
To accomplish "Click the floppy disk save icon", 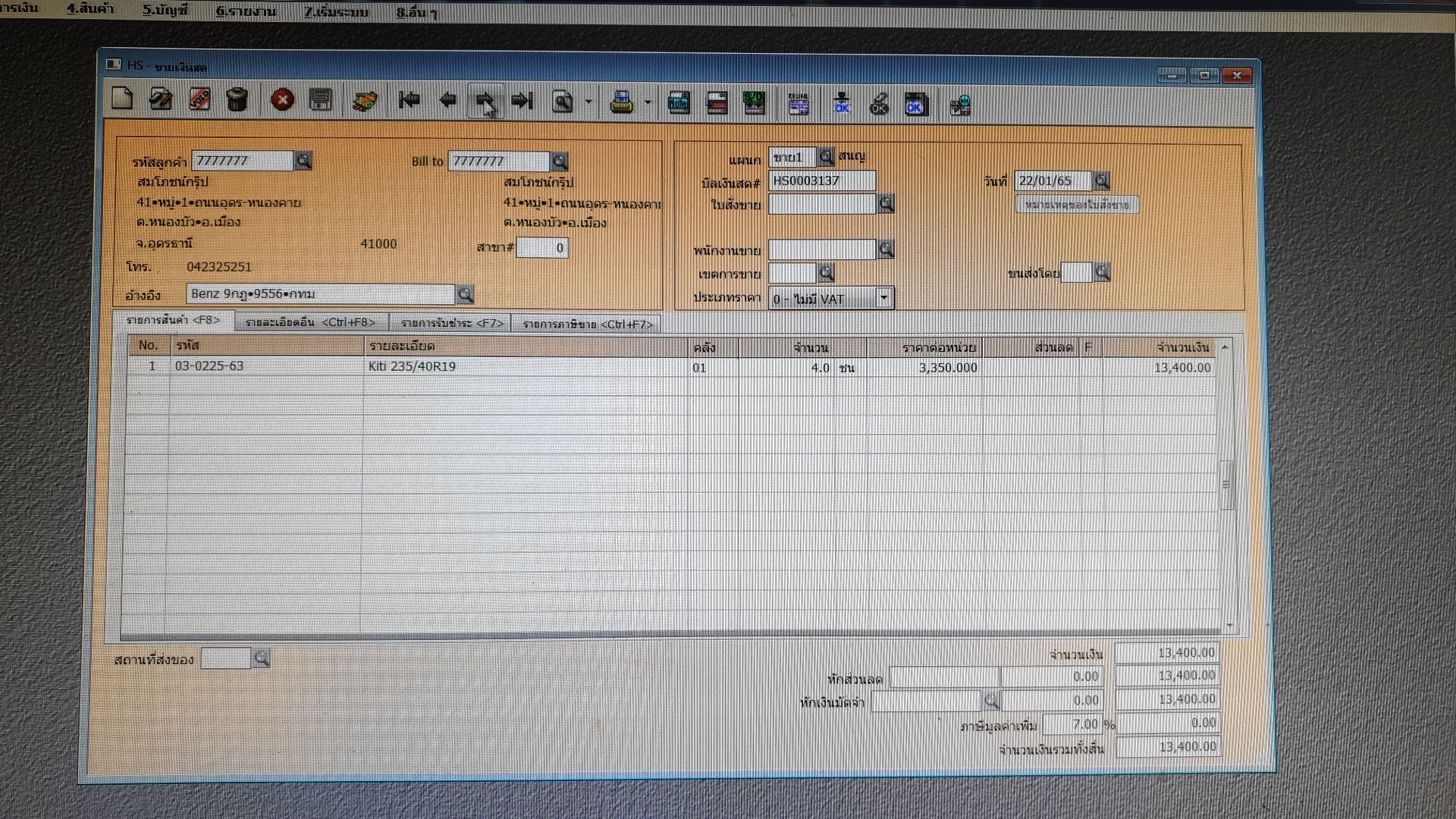I will [321, 100].
